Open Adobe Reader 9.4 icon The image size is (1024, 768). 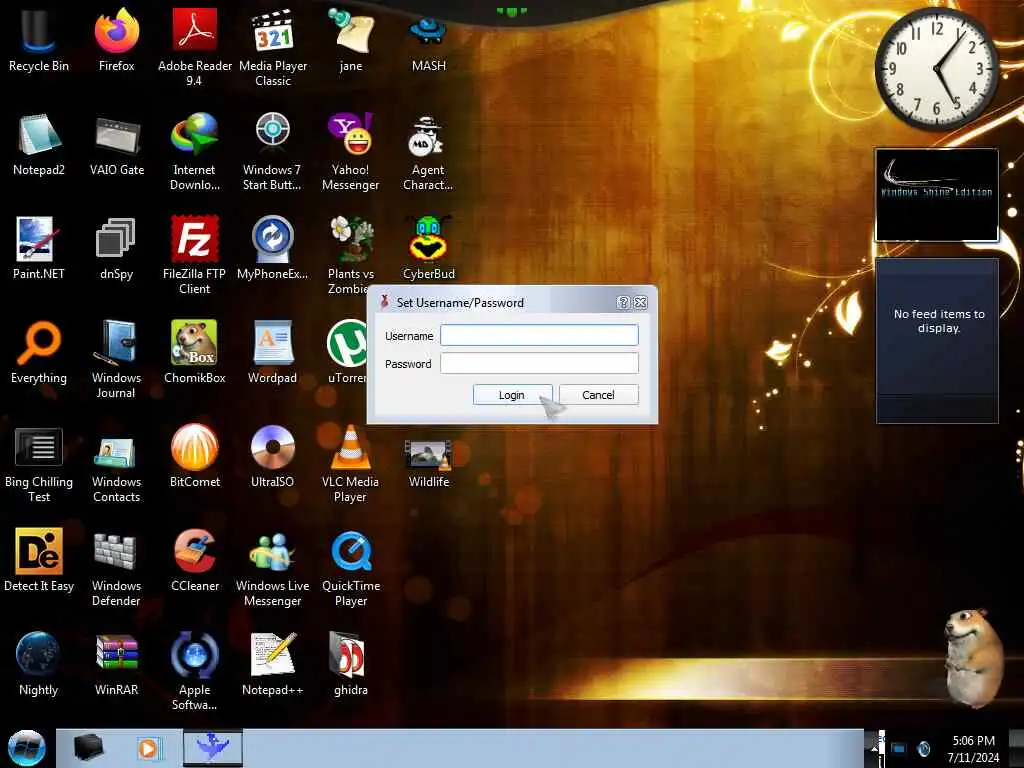[x=195, y=46]
